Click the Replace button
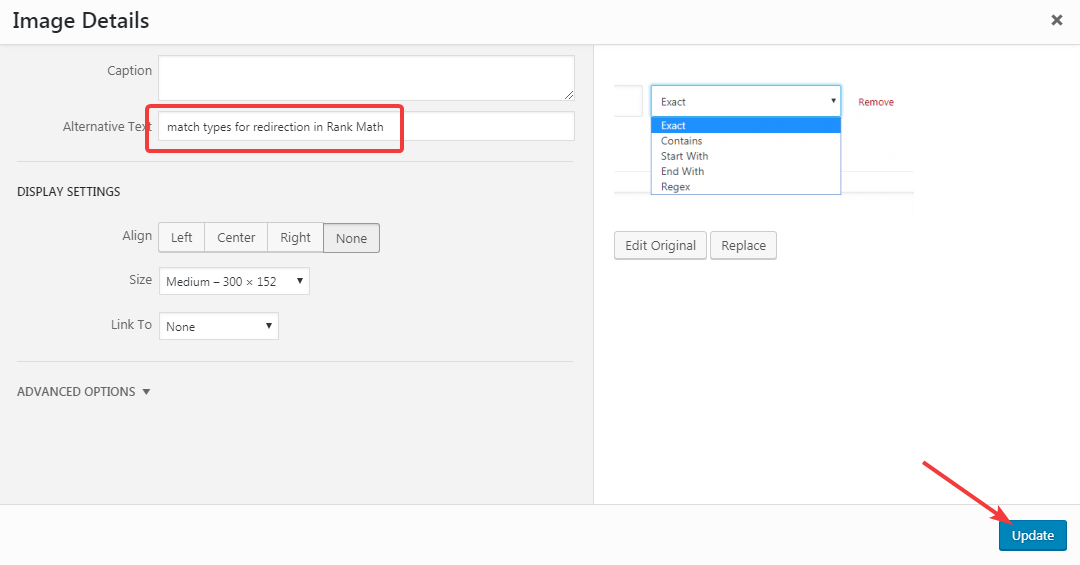Screen dimensions: 1080x565 [743, 246]
